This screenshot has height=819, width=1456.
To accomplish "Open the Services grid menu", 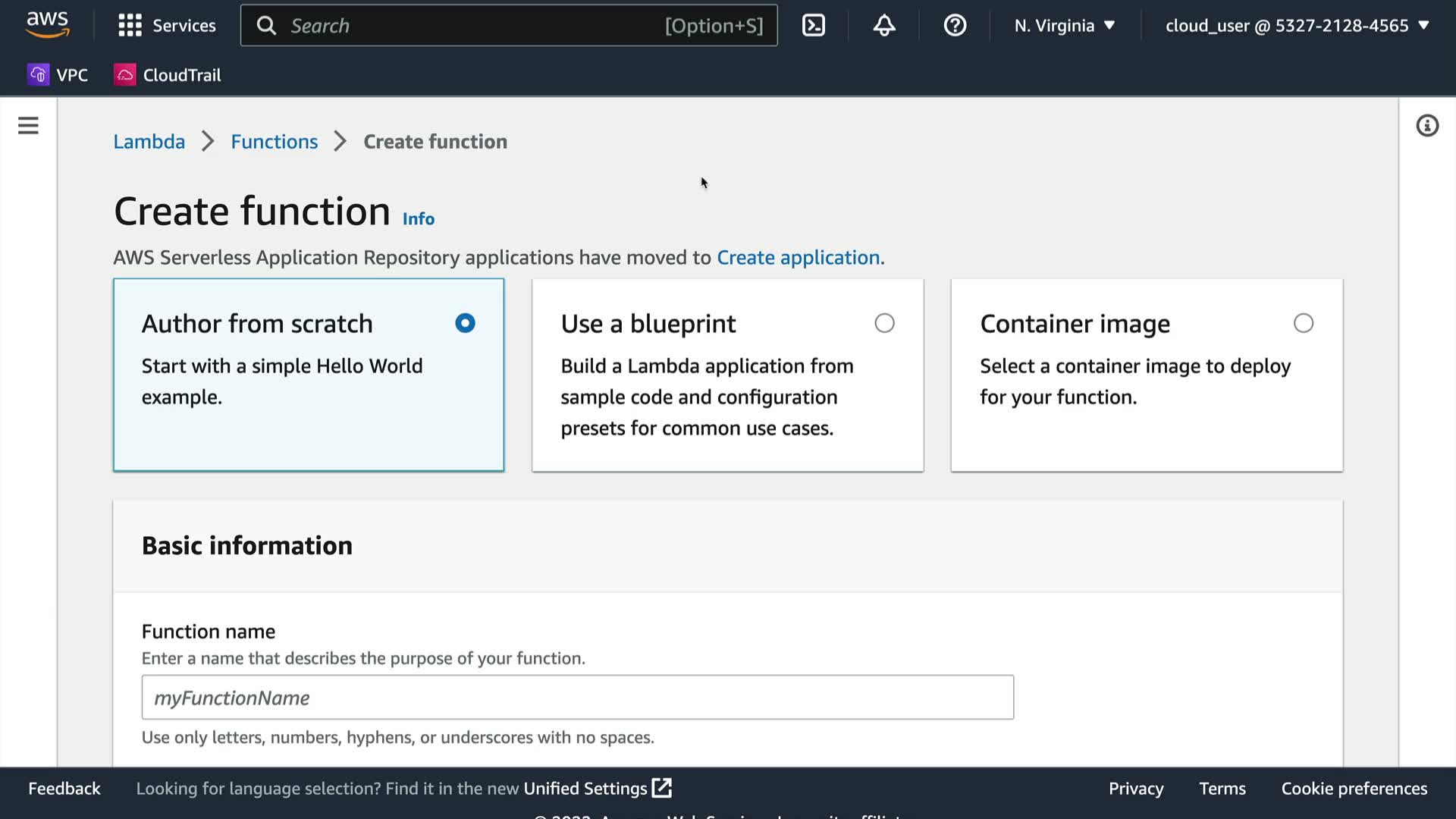I will (x=167, y=26).
